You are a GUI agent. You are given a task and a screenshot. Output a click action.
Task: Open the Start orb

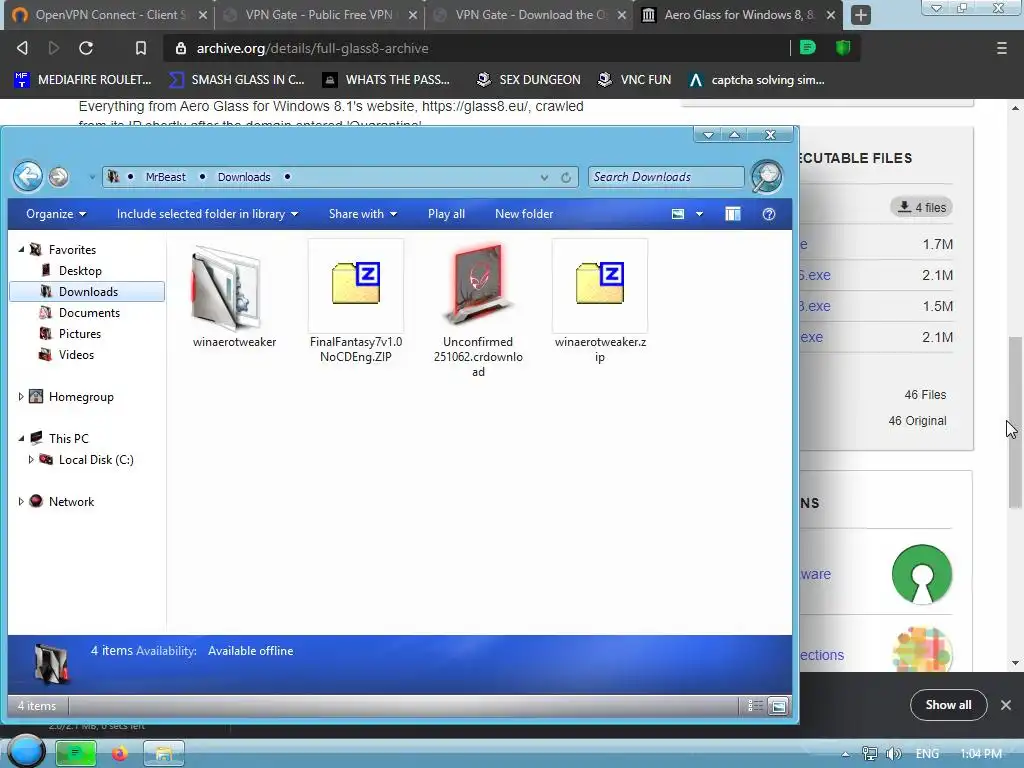tap(25, 751)
